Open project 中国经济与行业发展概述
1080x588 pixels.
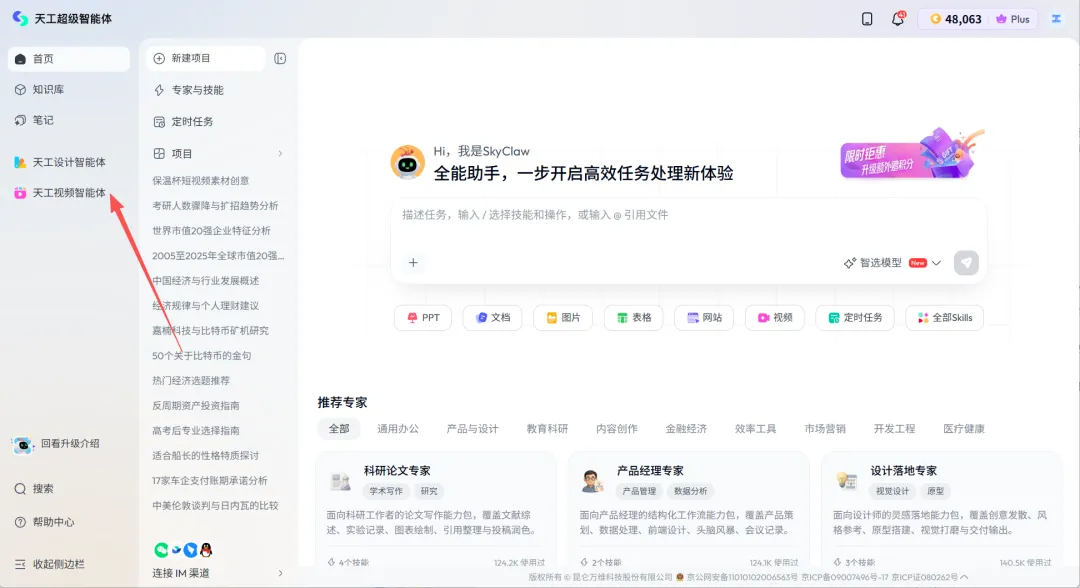[205, 281]
